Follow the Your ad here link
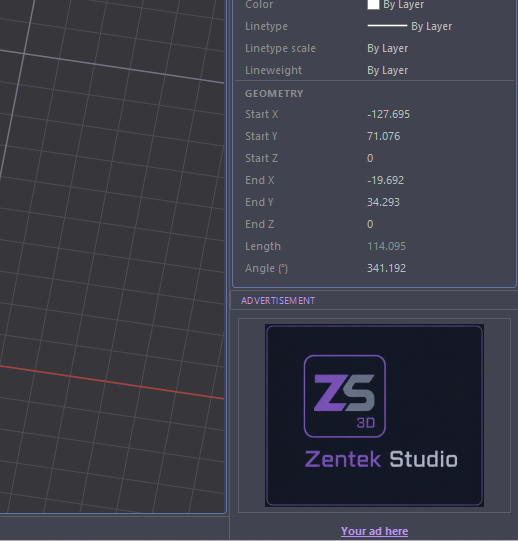Screen dimensions: 518x541 click(374, 531)
